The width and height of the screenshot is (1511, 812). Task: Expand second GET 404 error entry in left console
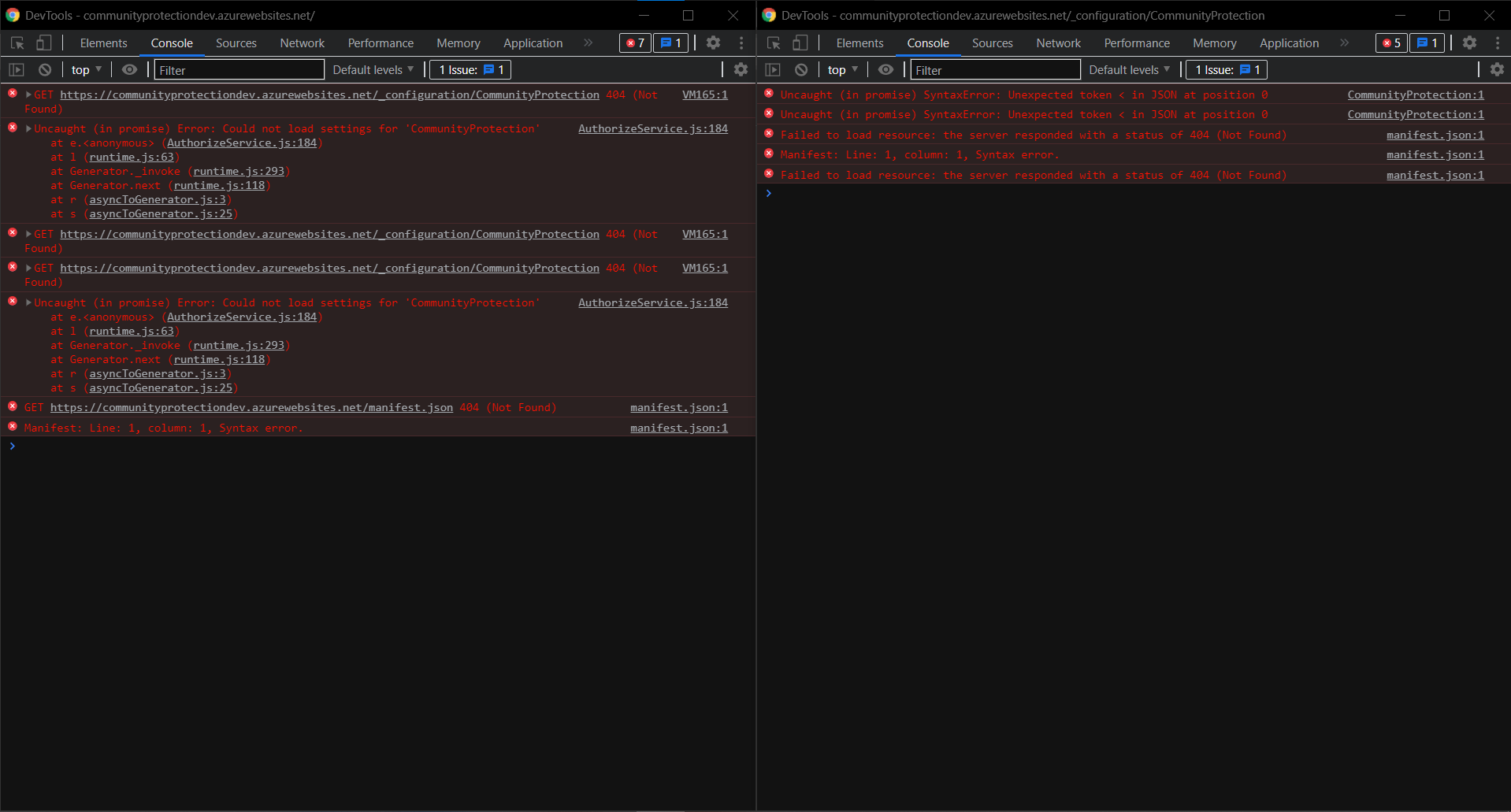point(29,234)
